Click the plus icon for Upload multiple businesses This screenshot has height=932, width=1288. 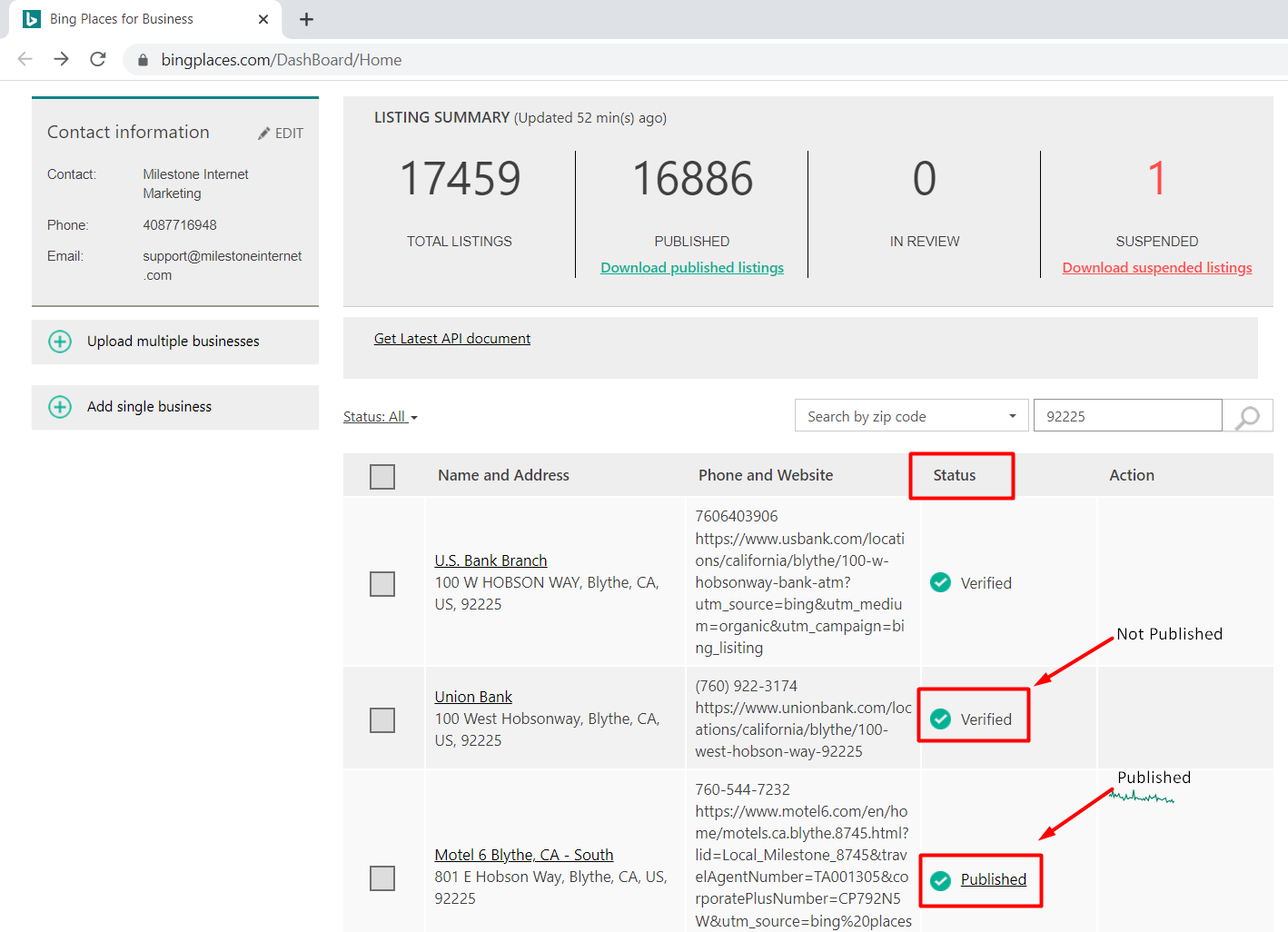tap(60, 342)
